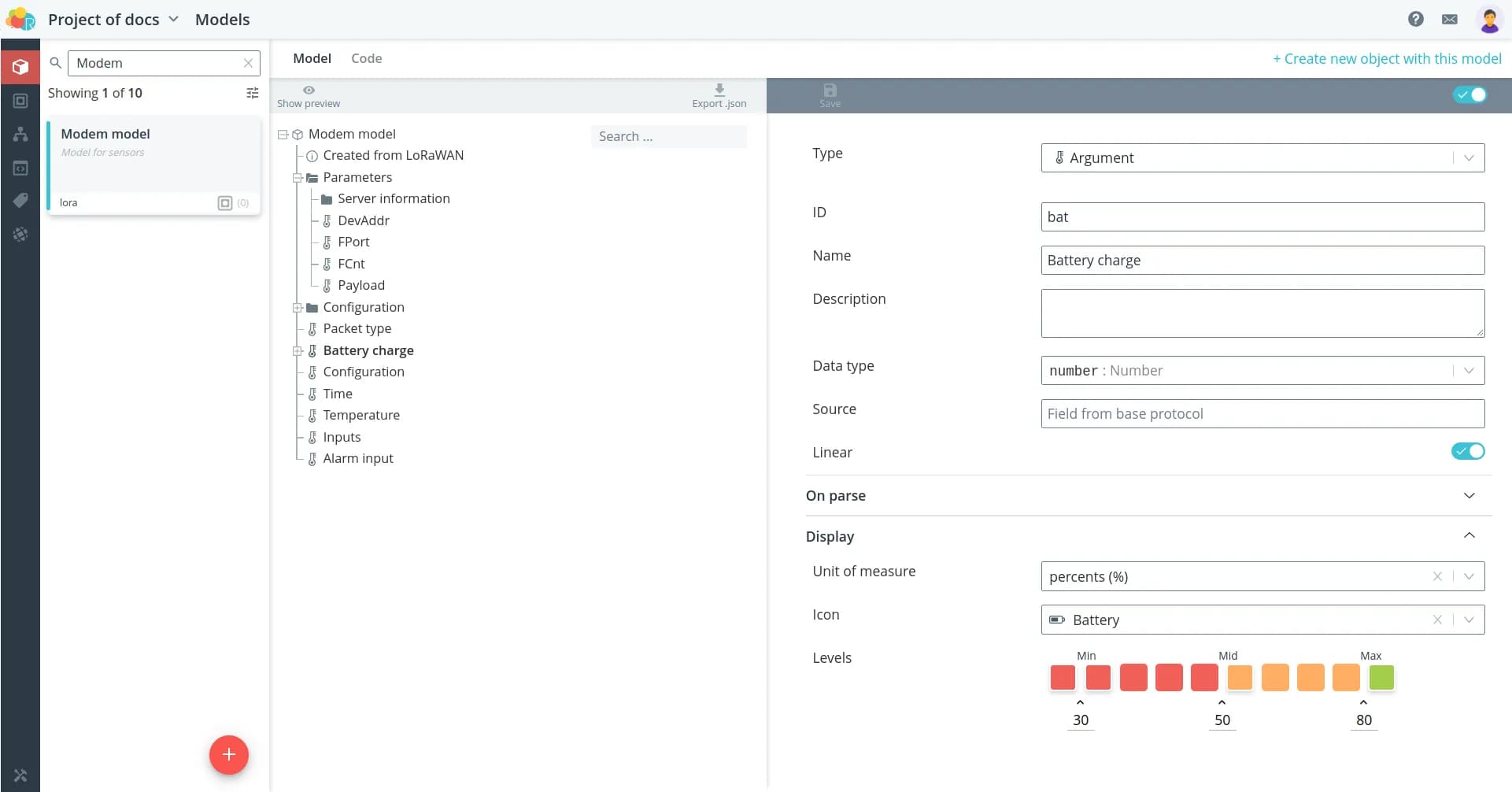Image resolution: width=1512 pixels, height=792 pixels.
Task: Open the Type dropdown showing Argument
Action: 1262,158
